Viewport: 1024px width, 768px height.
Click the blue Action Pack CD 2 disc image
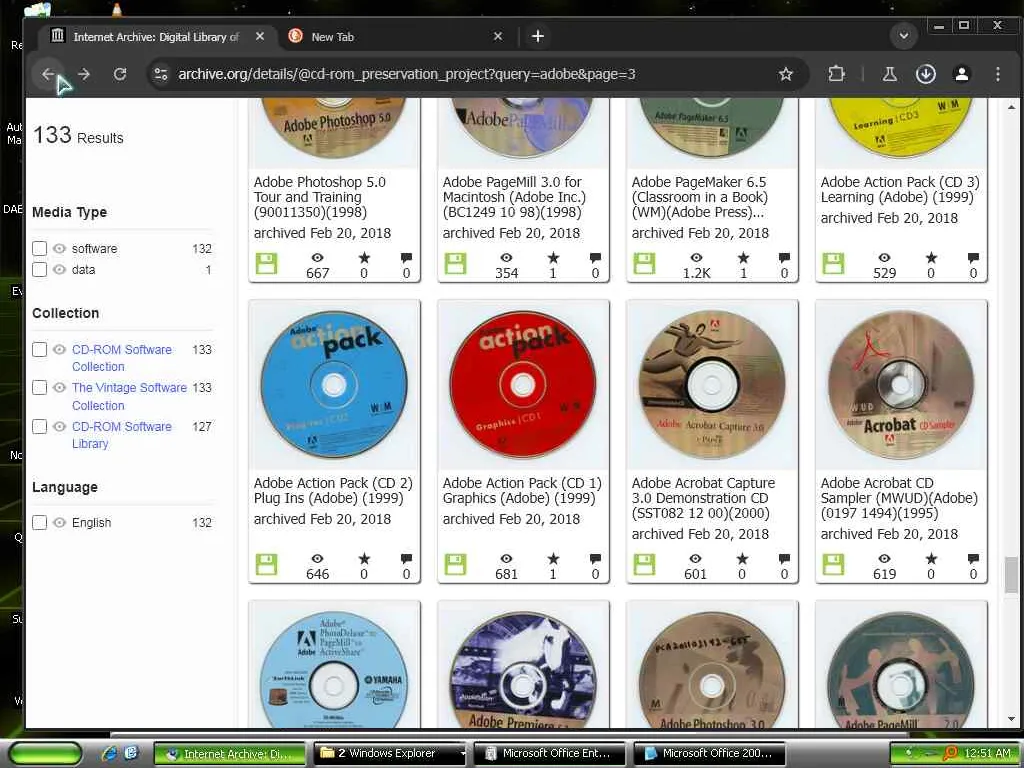click(x=334, y=385)
